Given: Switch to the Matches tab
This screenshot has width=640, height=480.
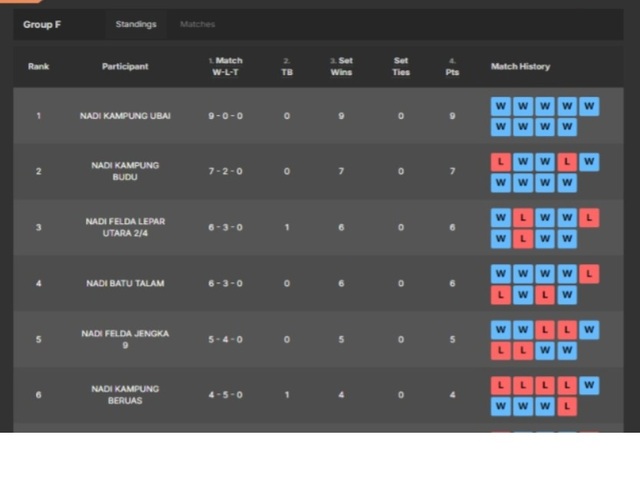Looking at the screenshot, I should pos(197,24).
